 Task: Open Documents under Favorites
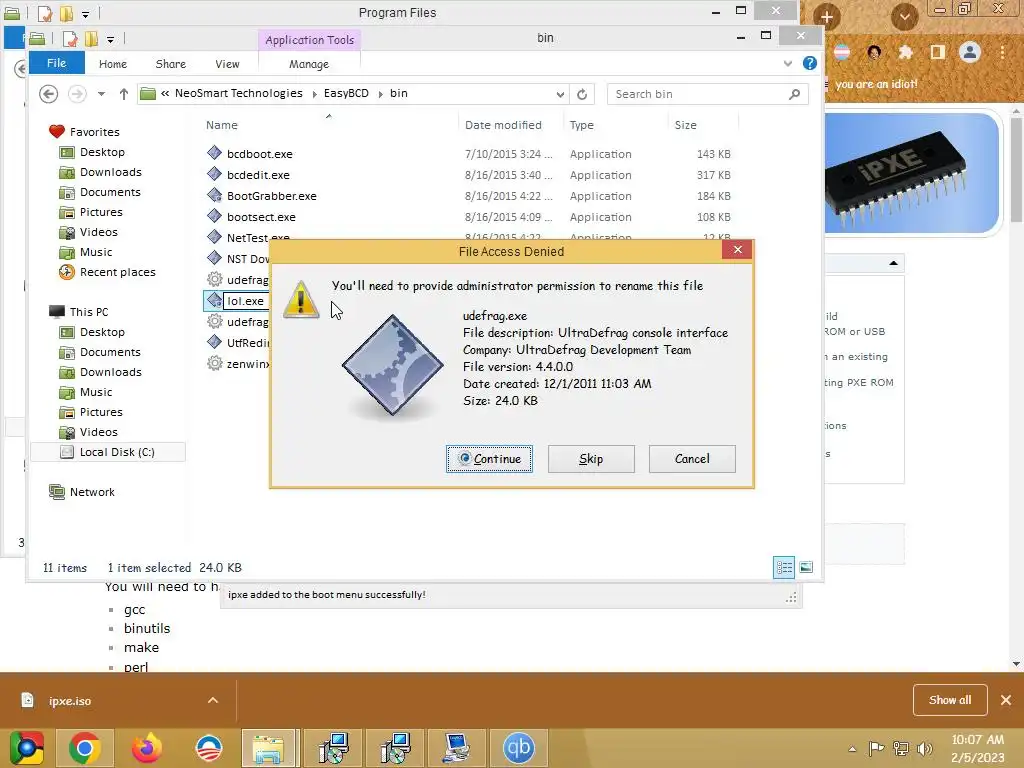(x=110, y=192)
